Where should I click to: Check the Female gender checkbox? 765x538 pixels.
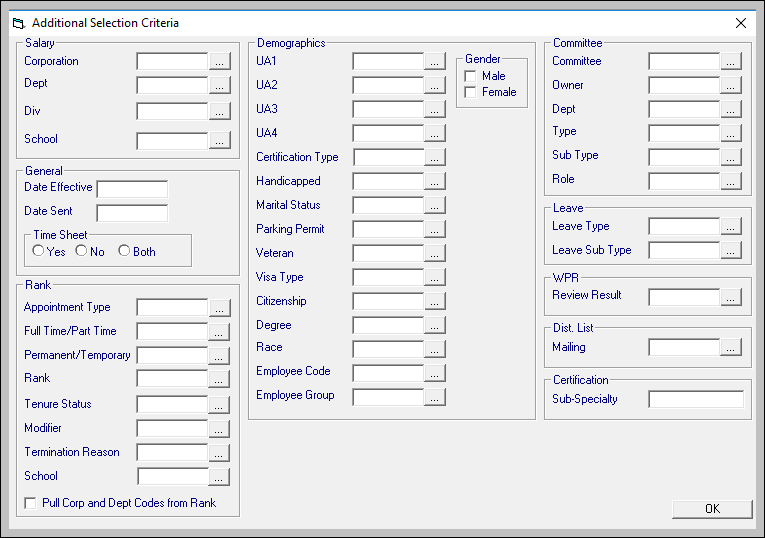[x=470, y=92]
